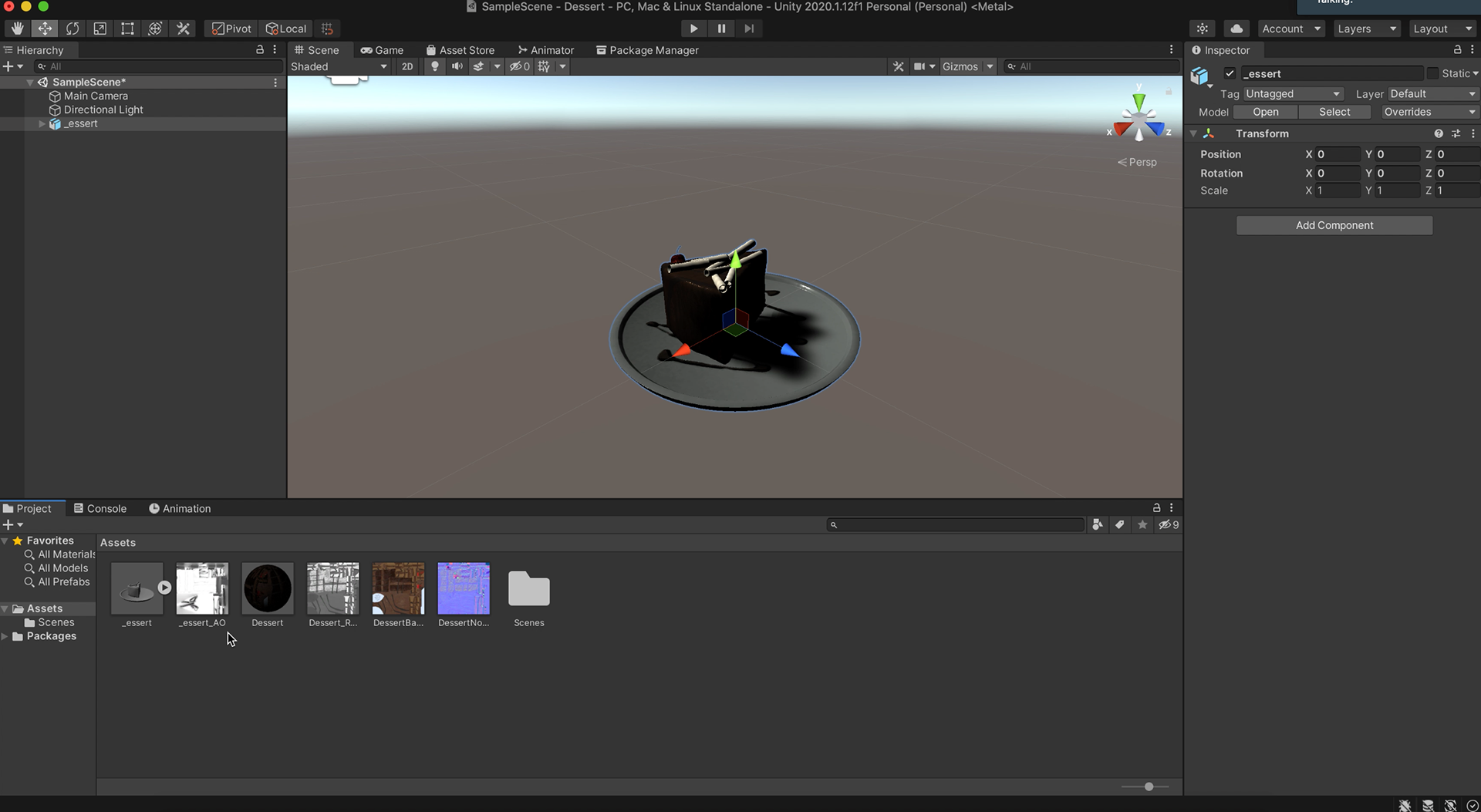Open the Shaded draw mode dropdown
This screenshot has width=1481, height=812.
(339, 66)
